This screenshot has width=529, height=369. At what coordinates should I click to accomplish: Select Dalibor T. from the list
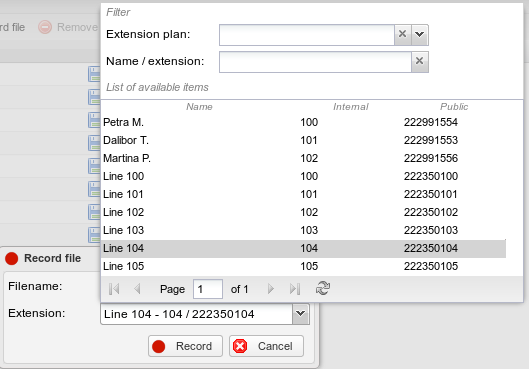[x=303, y=140]
